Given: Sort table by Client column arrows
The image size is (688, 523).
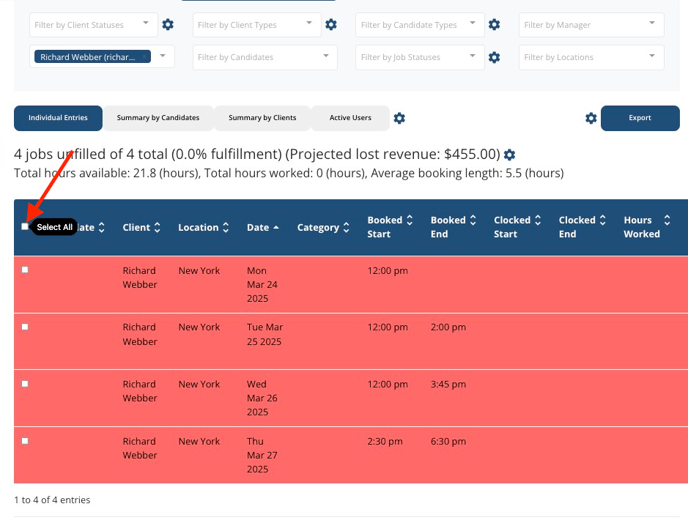Looking at the screenshot, I should click(157, 227).
